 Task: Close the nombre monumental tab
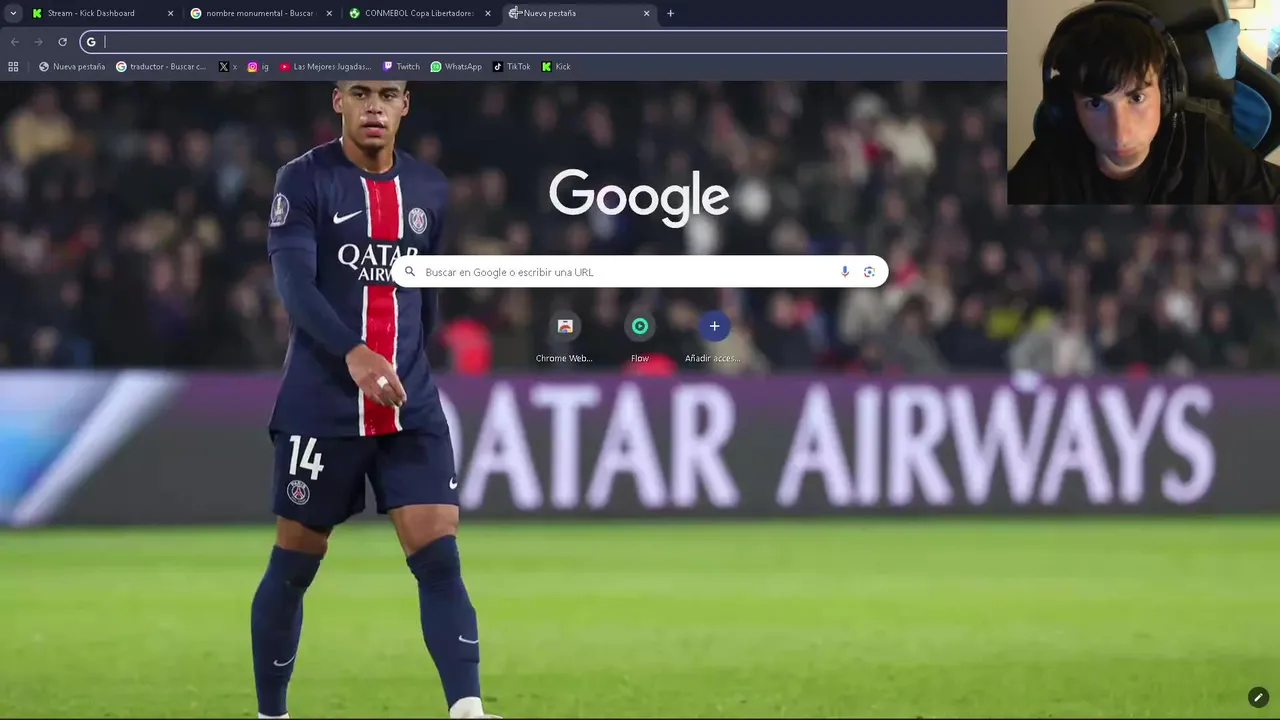click(x=329, y=13)
